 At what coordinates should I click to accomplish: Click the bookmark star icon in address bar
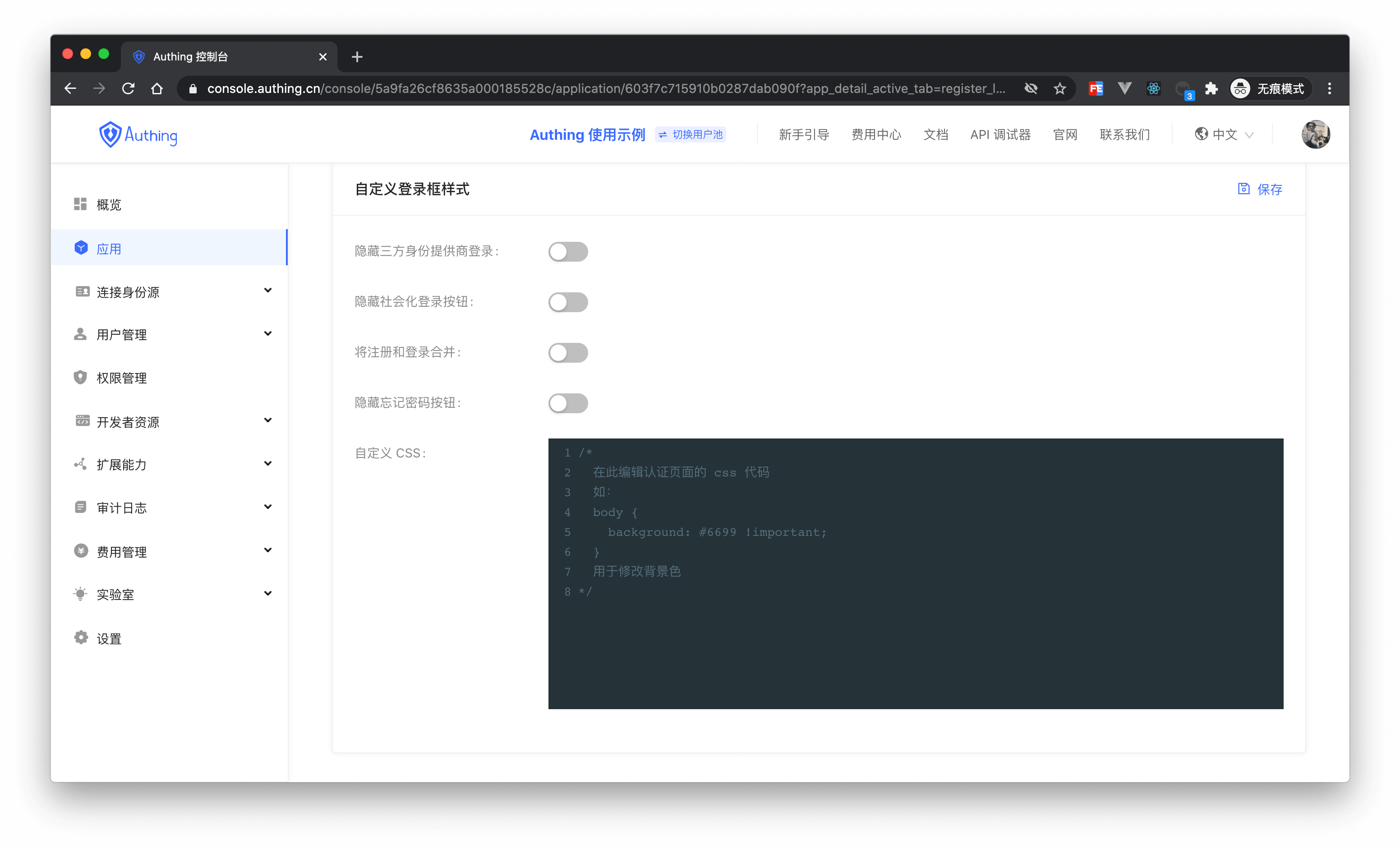(x=1059, y=89)
